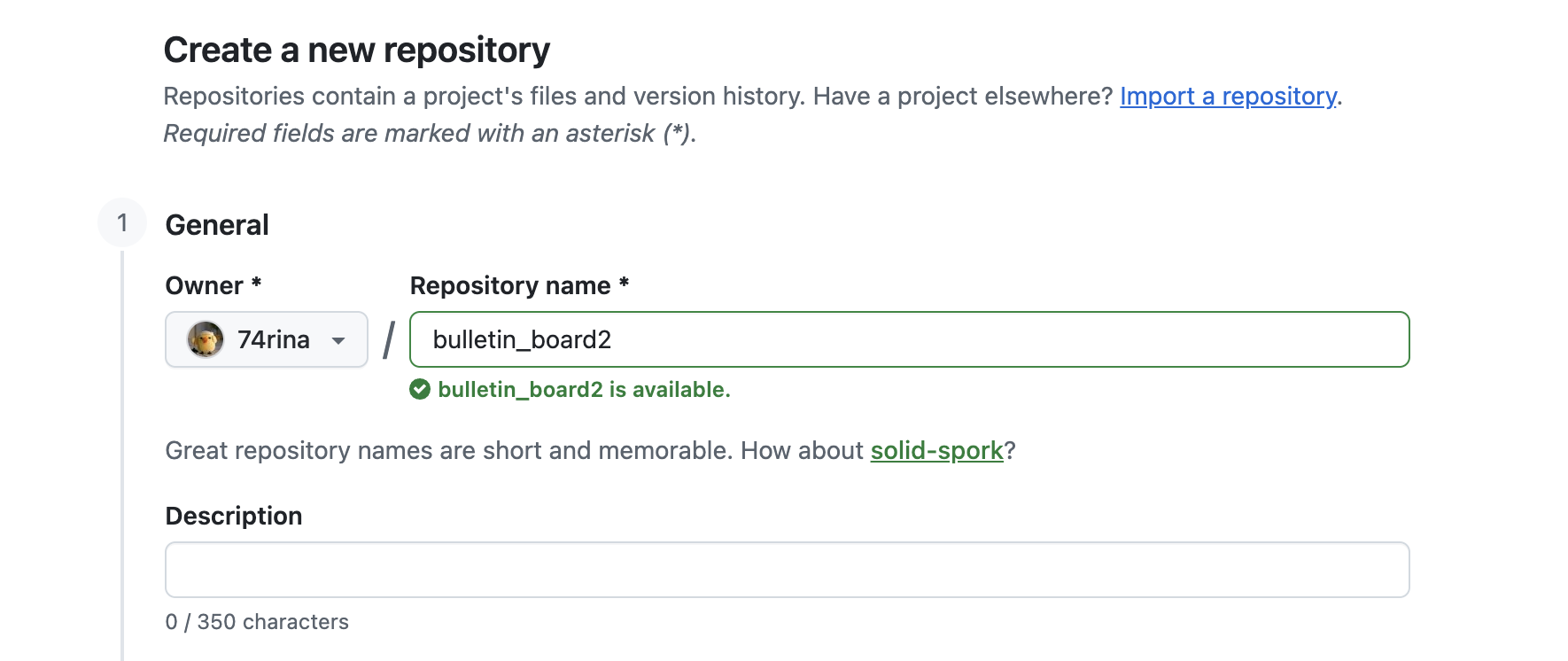Click the Description field label
Screen dimensions: 1568x661
click(x=234, y=517)
